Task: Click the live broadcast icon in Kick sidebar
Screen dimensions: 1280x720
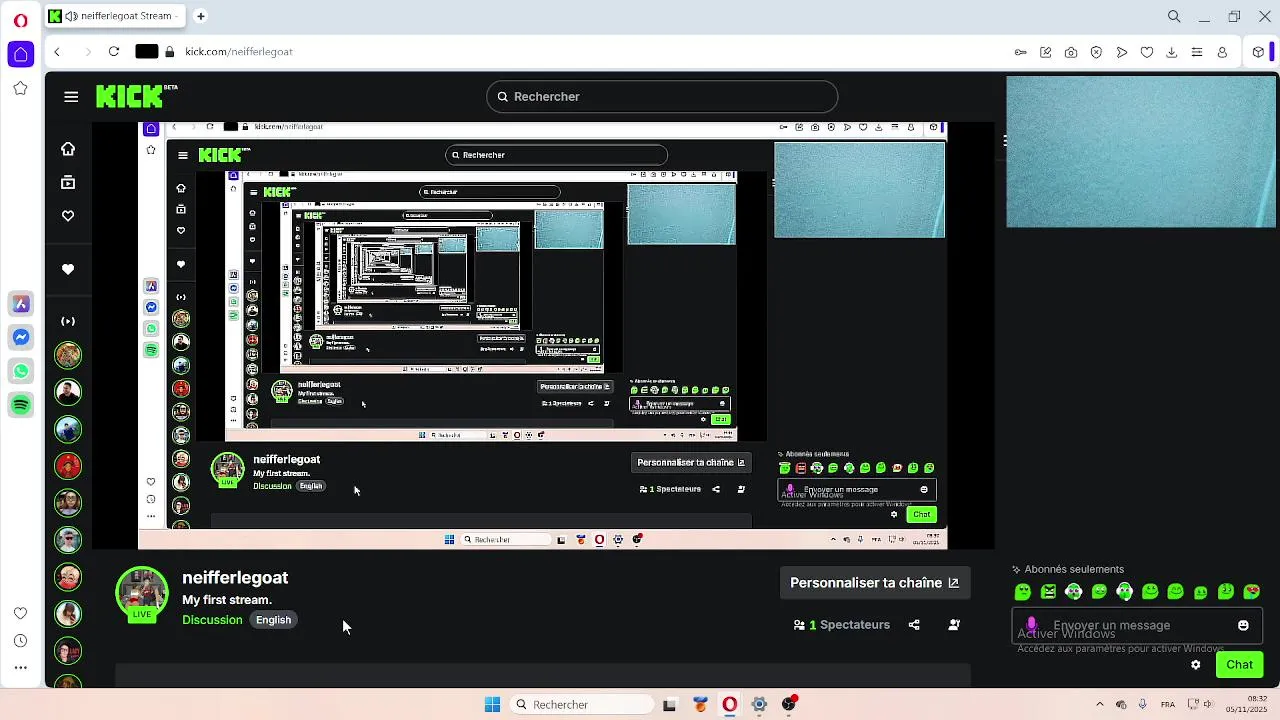Action: [x=68, y=322]
